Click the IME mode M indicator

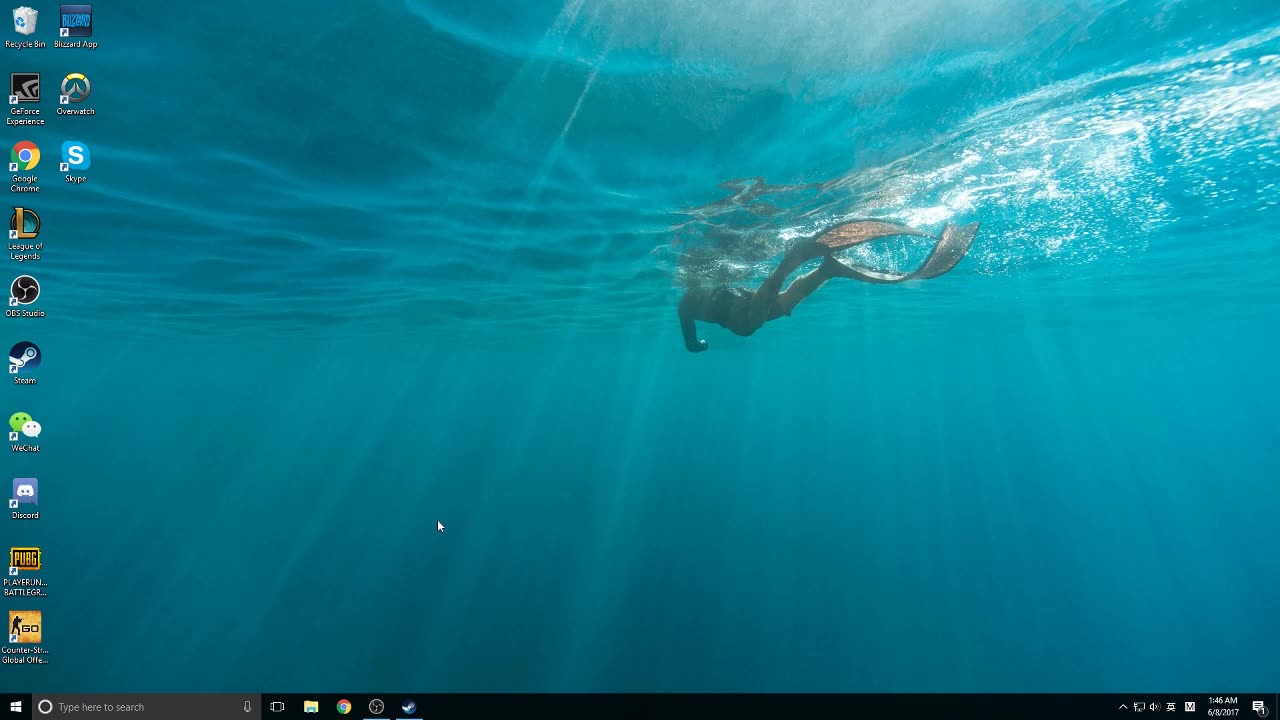[1190, 707]
